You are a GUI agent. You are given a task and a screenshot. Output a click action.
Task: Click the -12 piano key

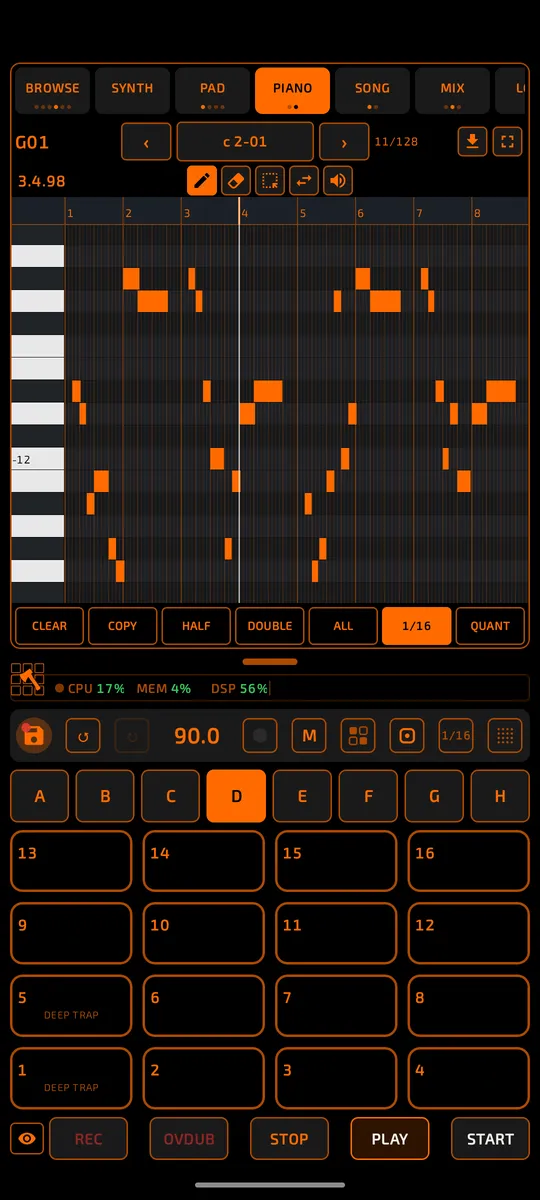tap(38, 459)
